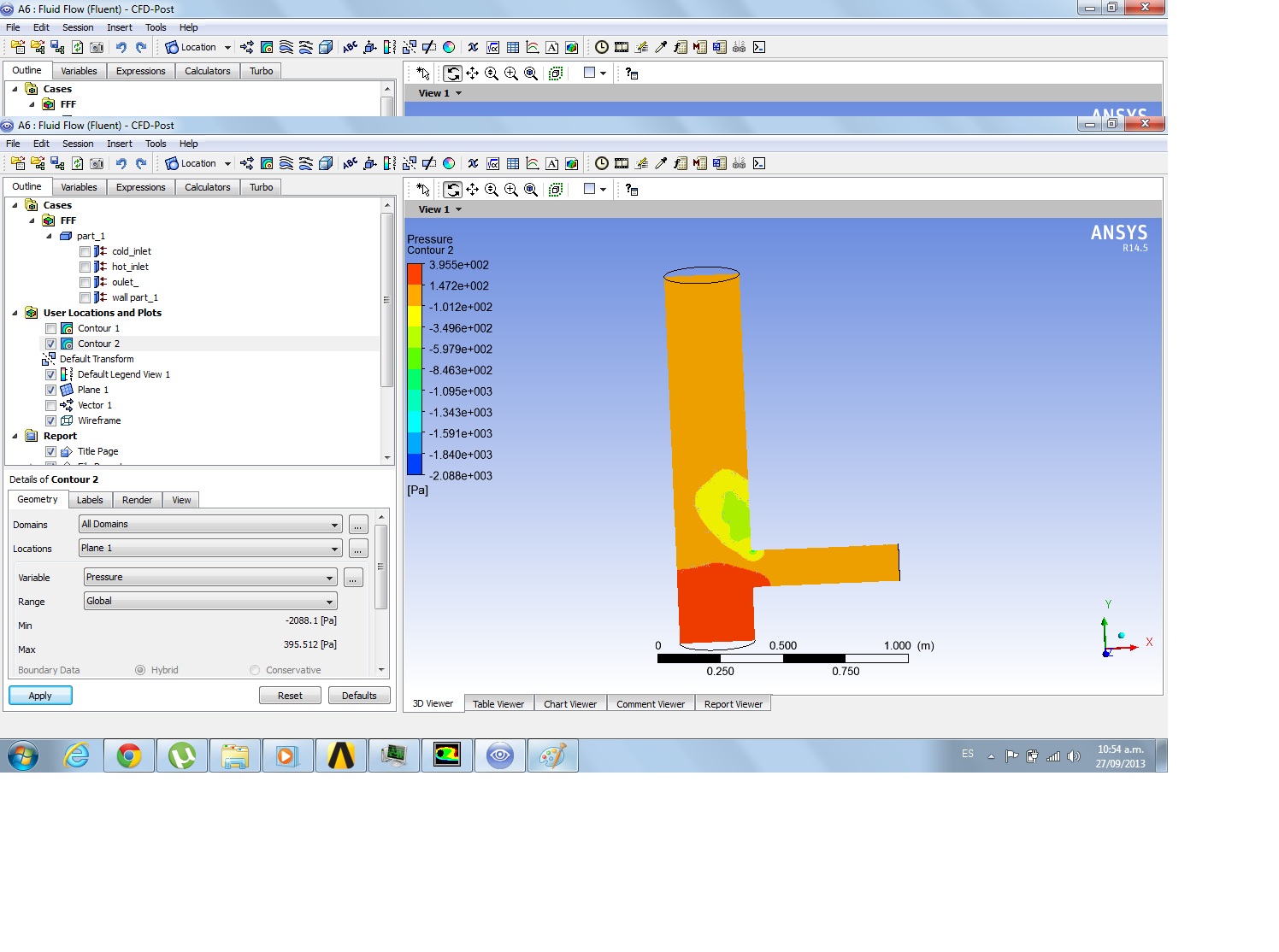Insert a Contour via front toolbar icon
The image size is (1279, 952).
coord(267,163)
